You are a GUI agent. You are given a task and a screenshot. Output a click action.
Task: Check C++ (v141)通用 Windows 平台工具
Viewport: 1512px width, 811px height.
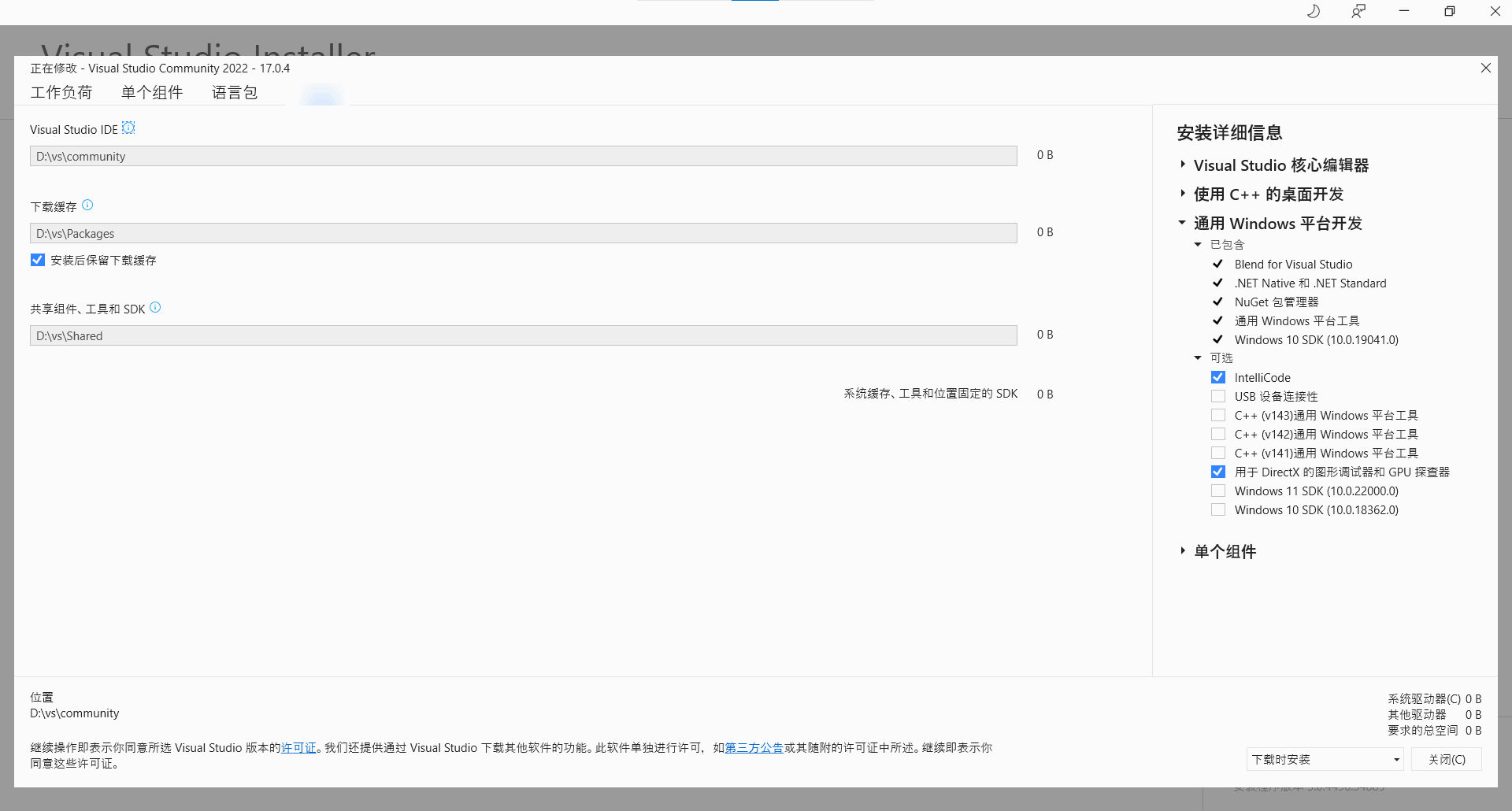tap(1218, 453)
